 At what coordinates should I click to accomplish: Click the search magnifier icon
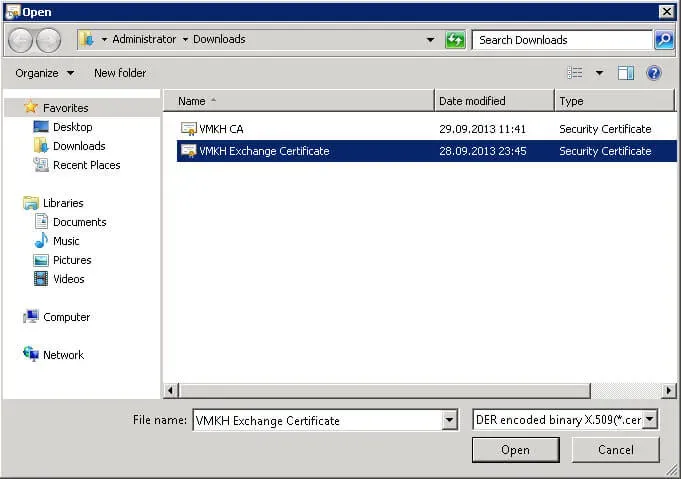coord(664,40)
